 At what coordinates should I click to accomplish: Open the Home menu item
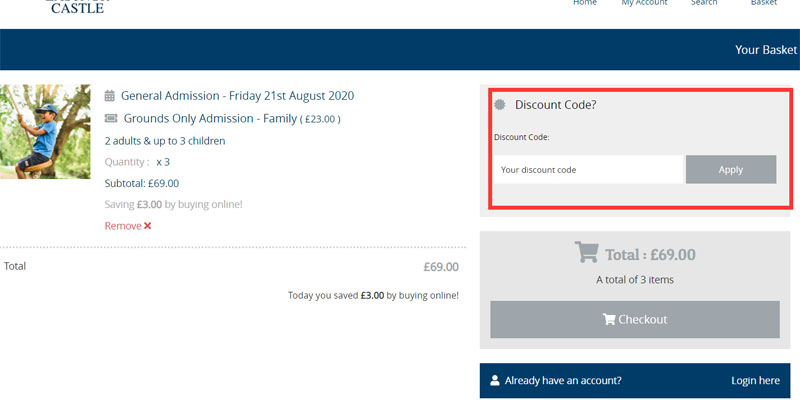pyautogui.click(x=585, y=3)
